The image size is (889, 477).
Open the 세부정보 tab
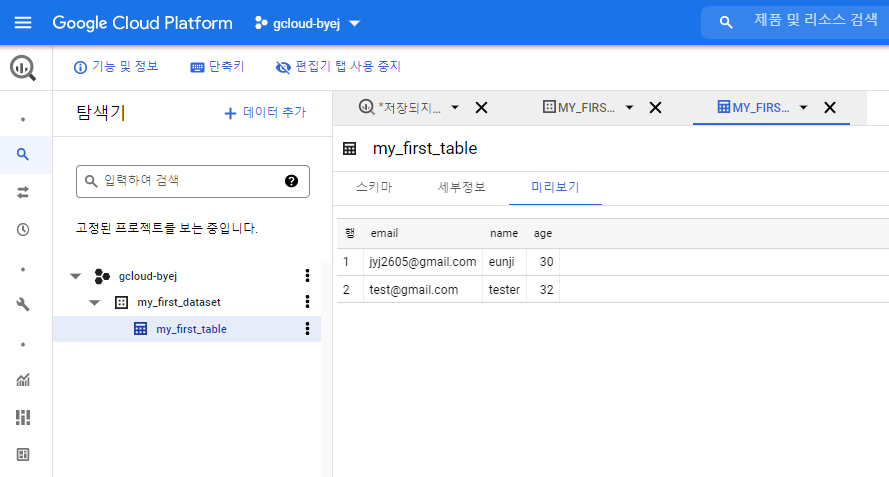[462, 187]
